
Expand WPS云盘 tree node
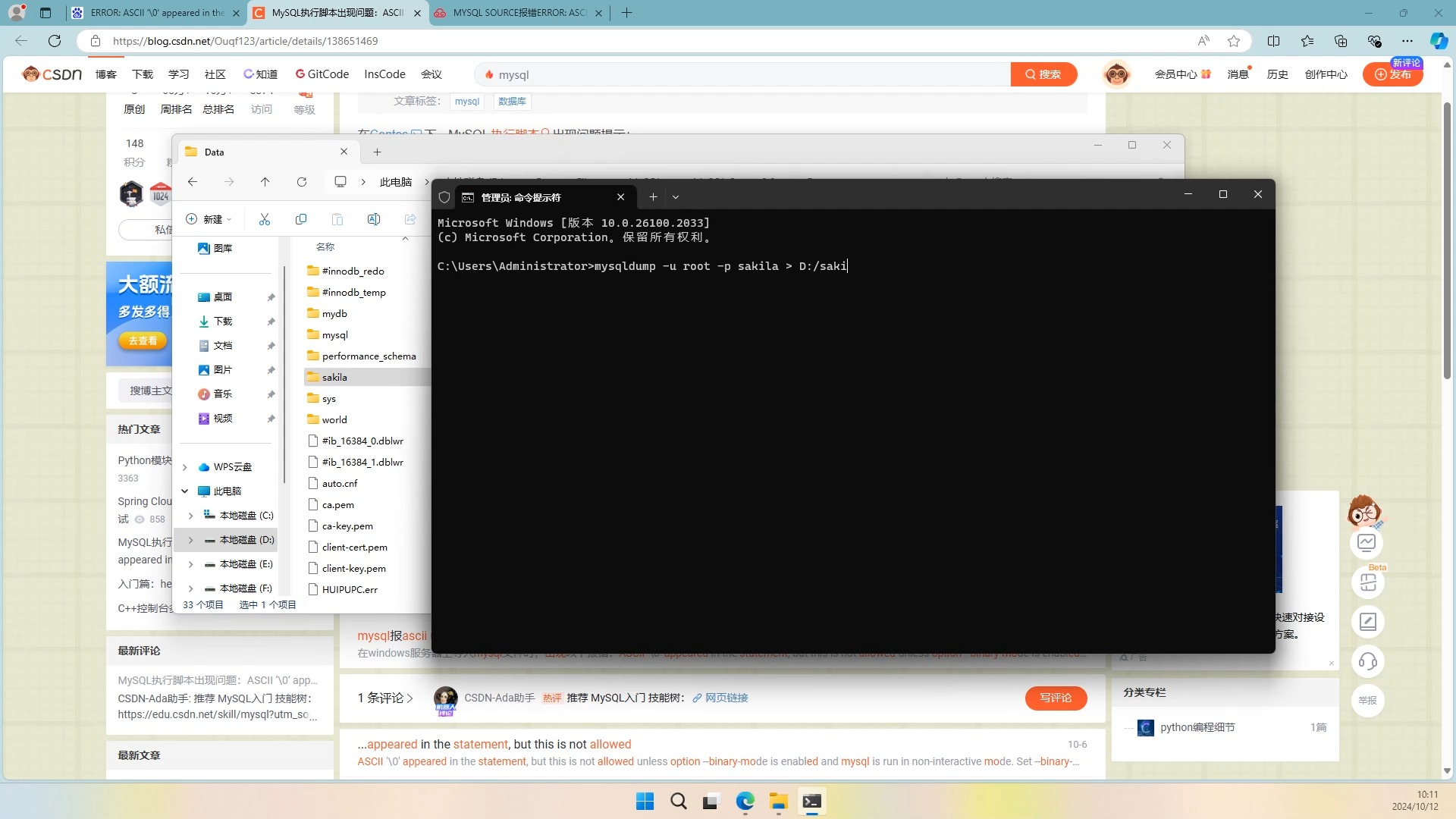[184, 467]
